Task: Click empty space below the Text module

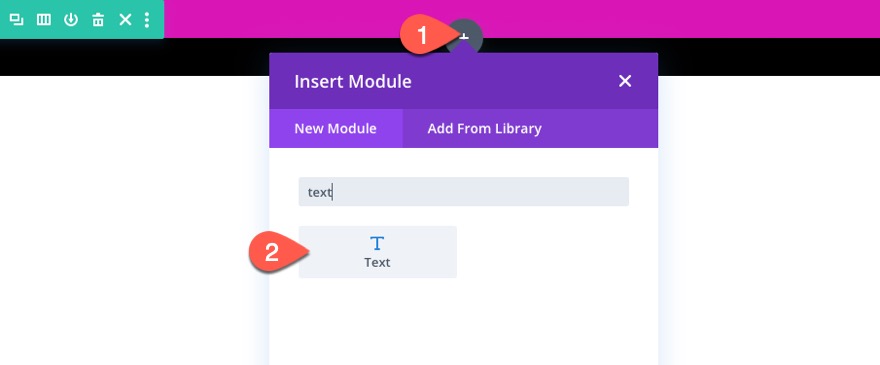Action: [x=464, y=320]
